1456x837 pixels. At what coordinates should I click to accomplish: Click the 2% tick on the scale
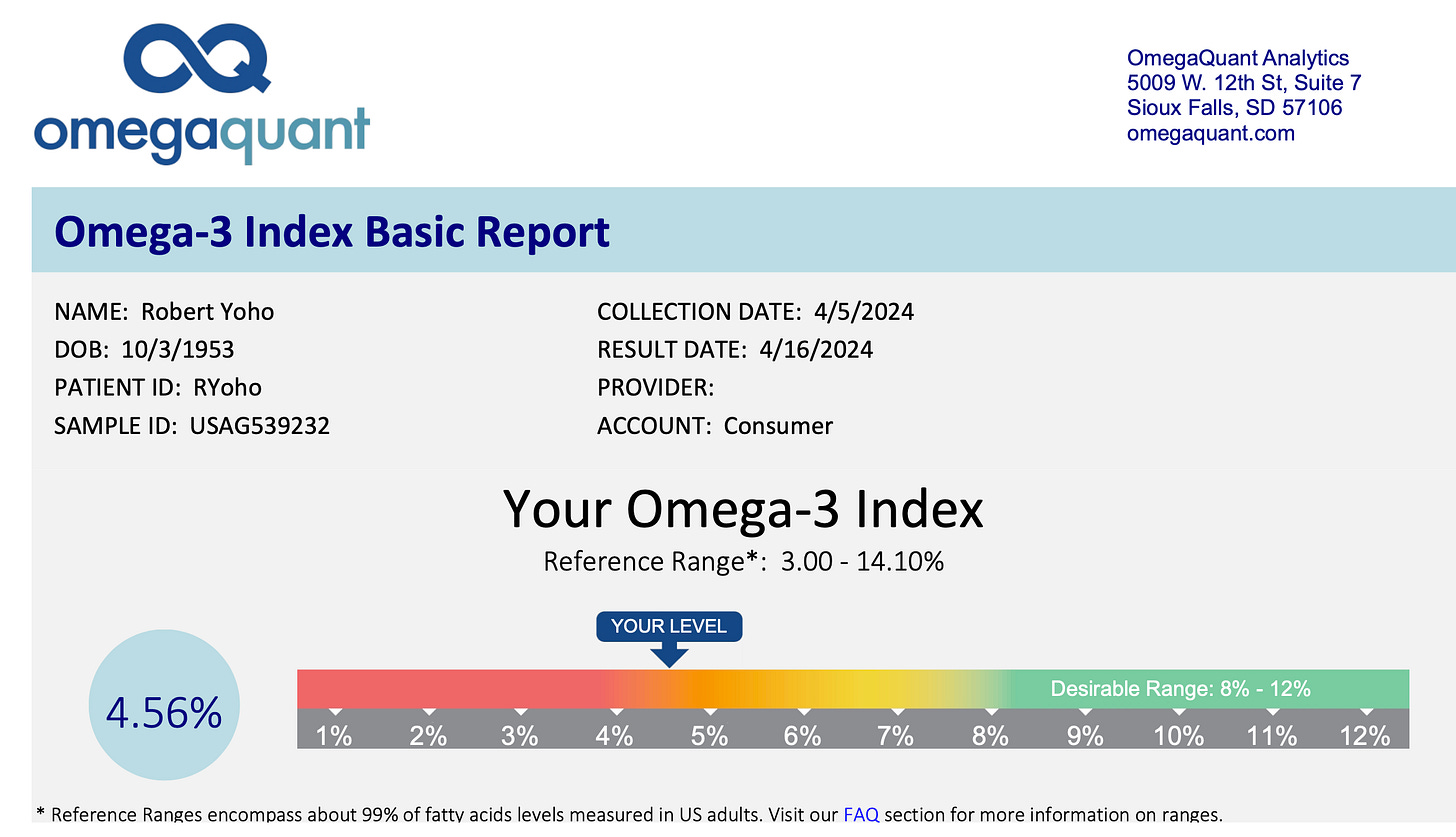(x=428, y=735)
